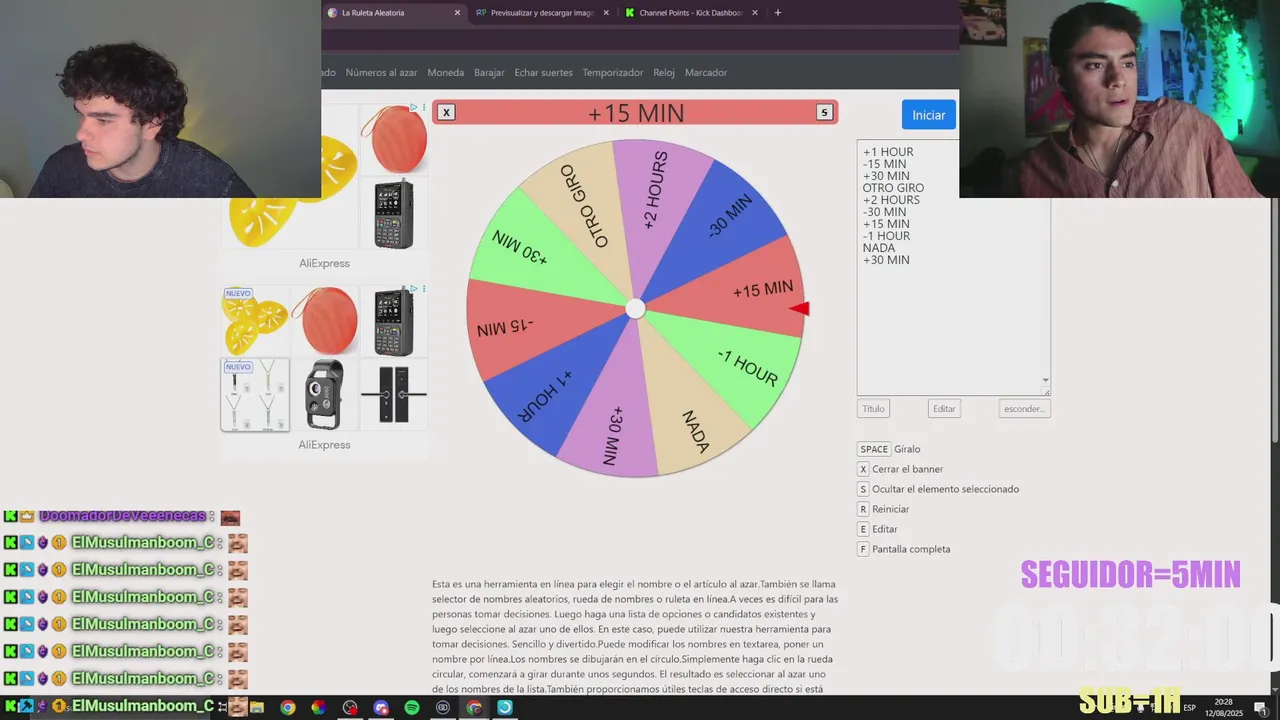Click the text area scroll-down arrow
The width and height of the screenshot is (1280, 720).
click(x=1045, y=380)
